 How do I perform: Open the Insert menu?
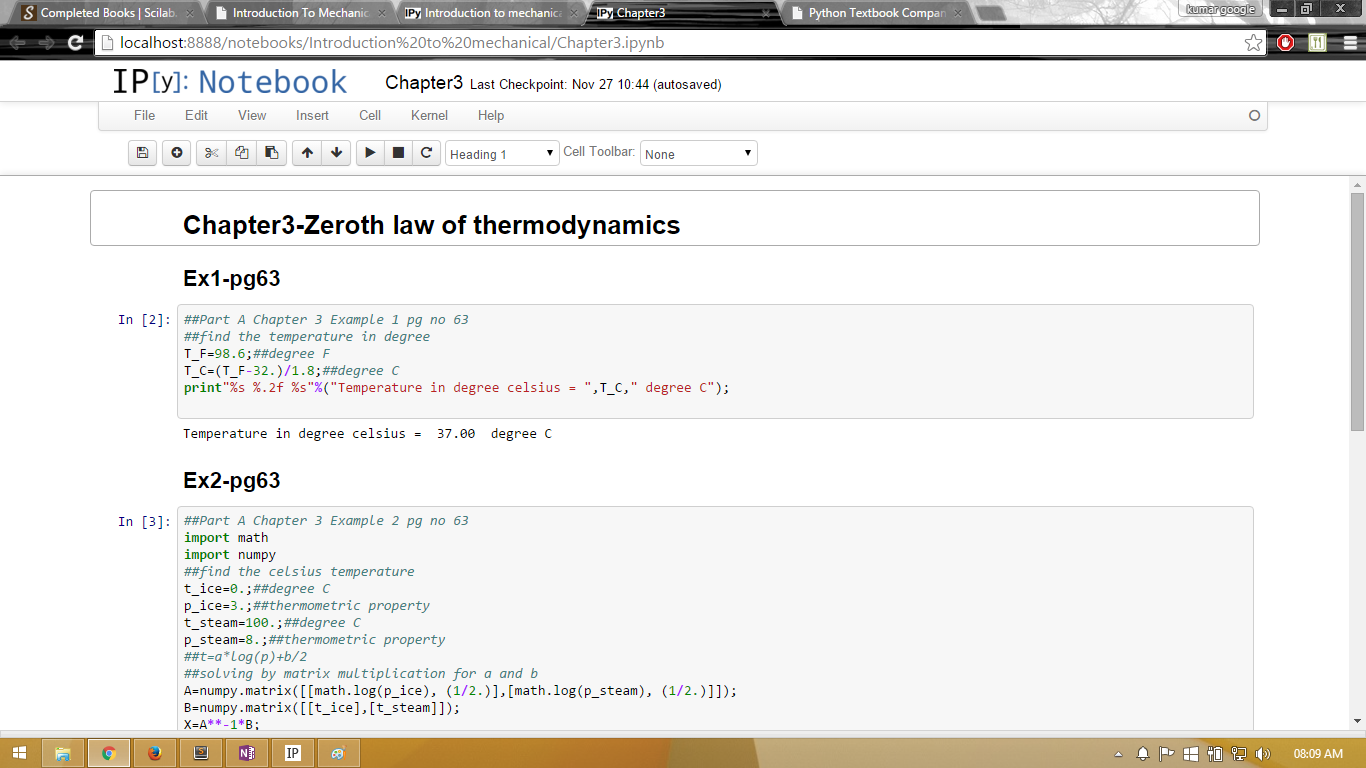(x=312, y=115)
